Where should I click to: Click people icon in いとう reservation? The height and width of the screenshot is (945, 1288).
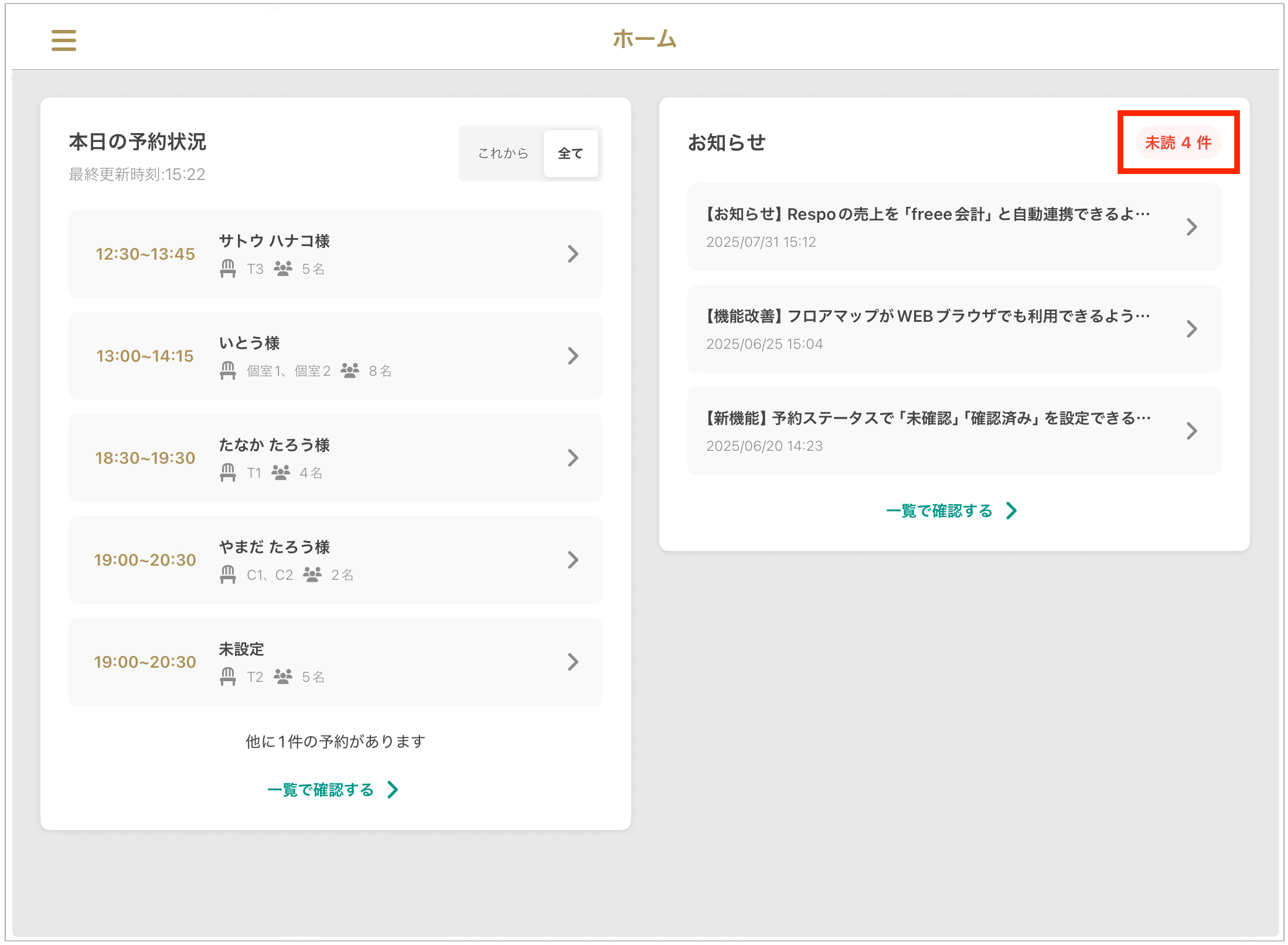click(x=350, y=370)
